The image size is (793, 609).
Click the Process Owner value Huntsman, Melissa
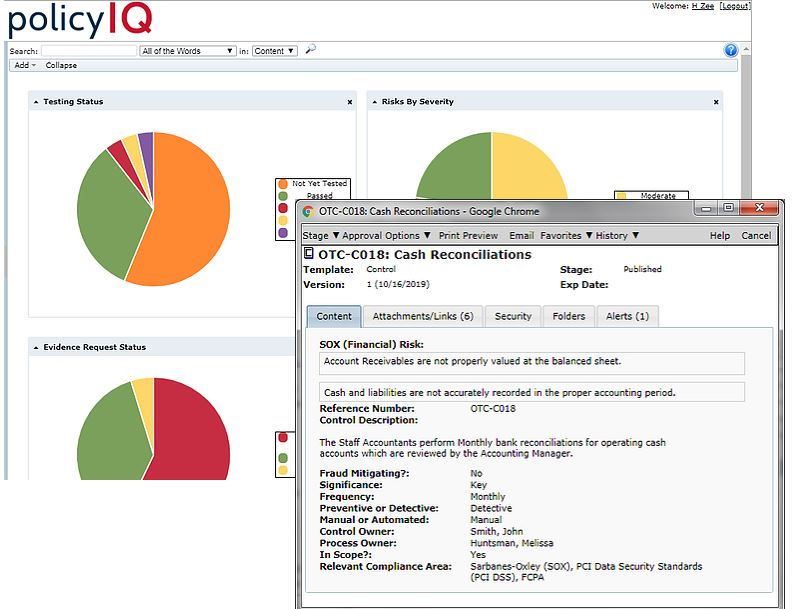coord(512,543)
